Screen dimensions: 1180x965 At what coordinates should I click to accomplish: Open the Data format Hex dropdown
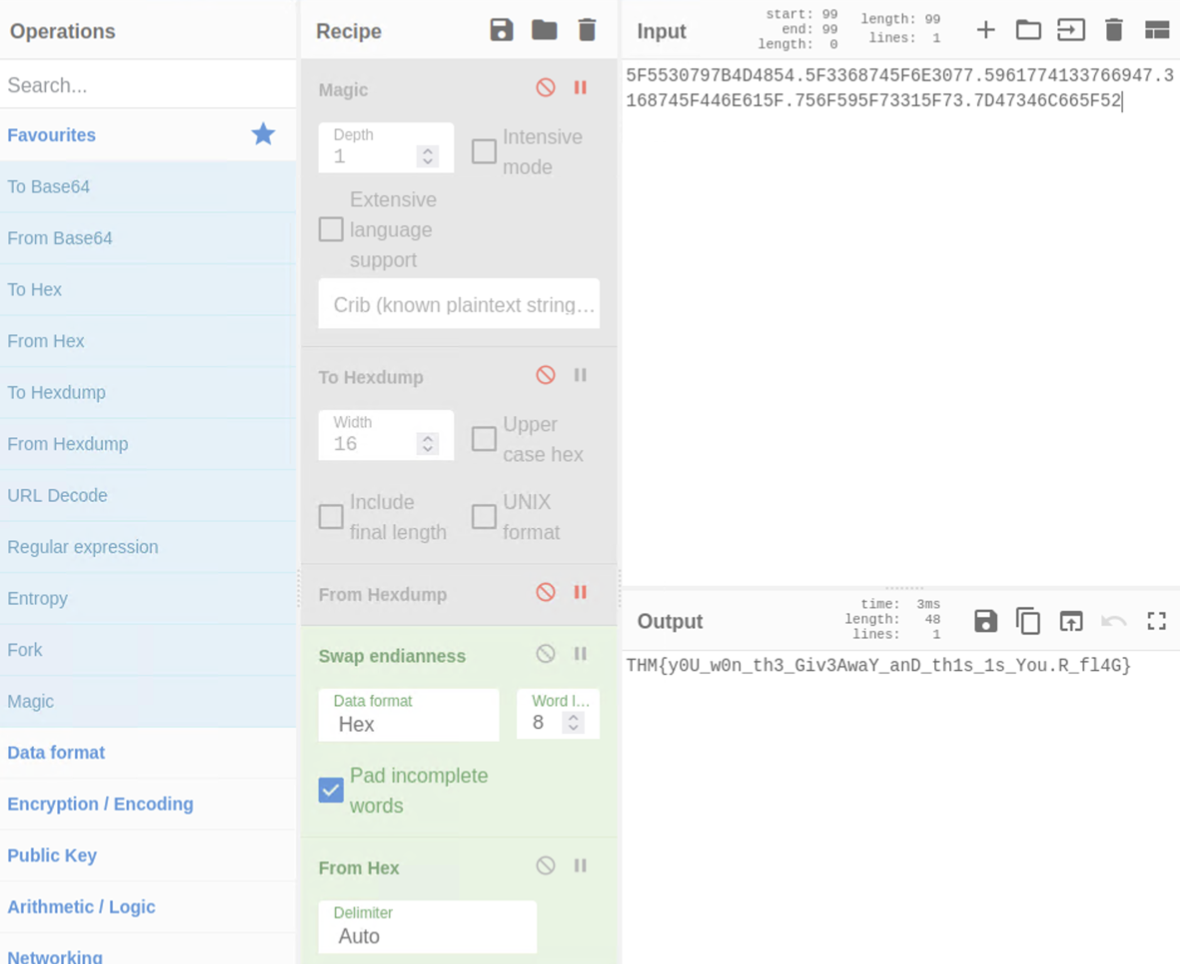[x=408, y=715]
